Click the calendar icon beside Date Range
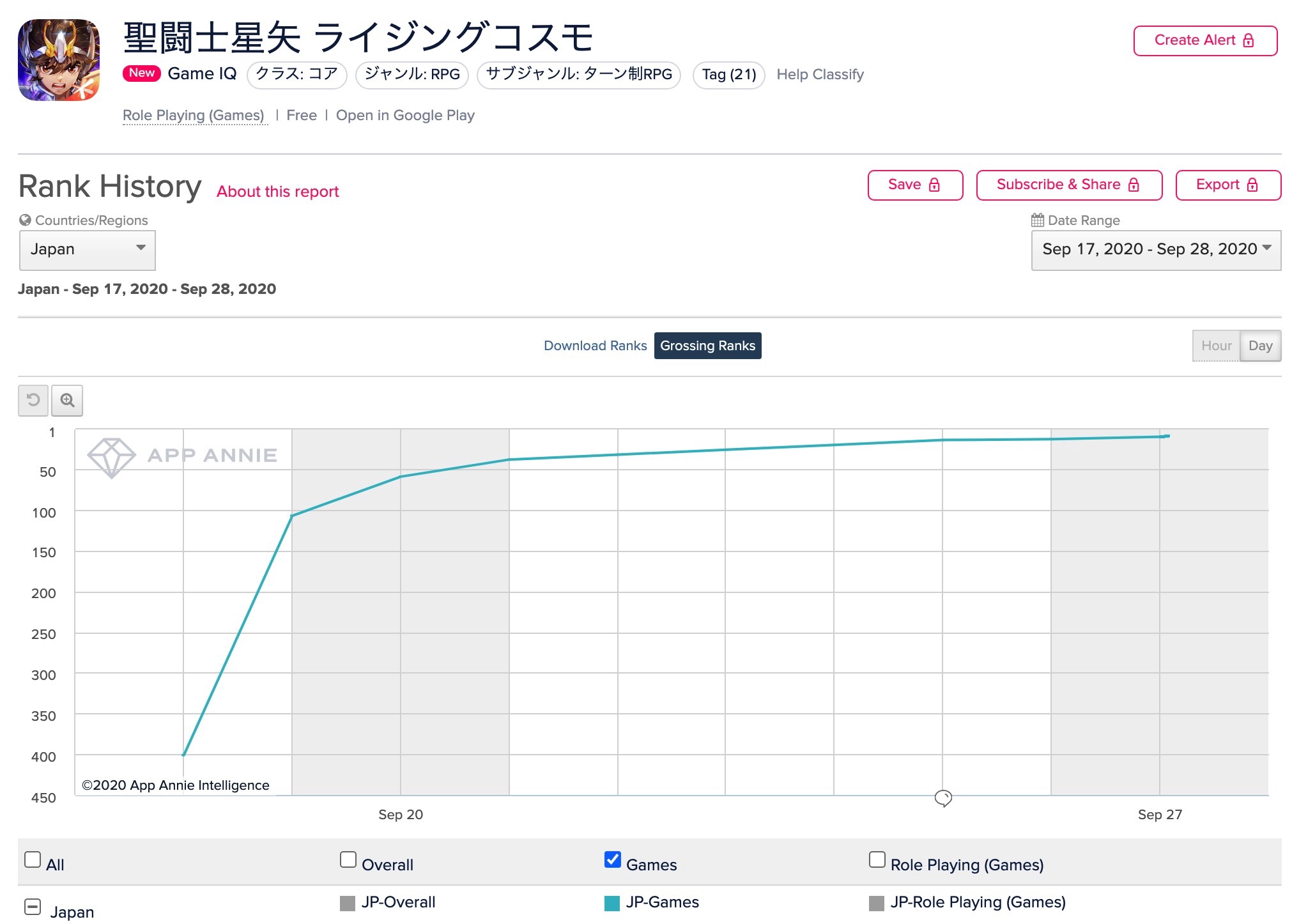 (1038, 220)
